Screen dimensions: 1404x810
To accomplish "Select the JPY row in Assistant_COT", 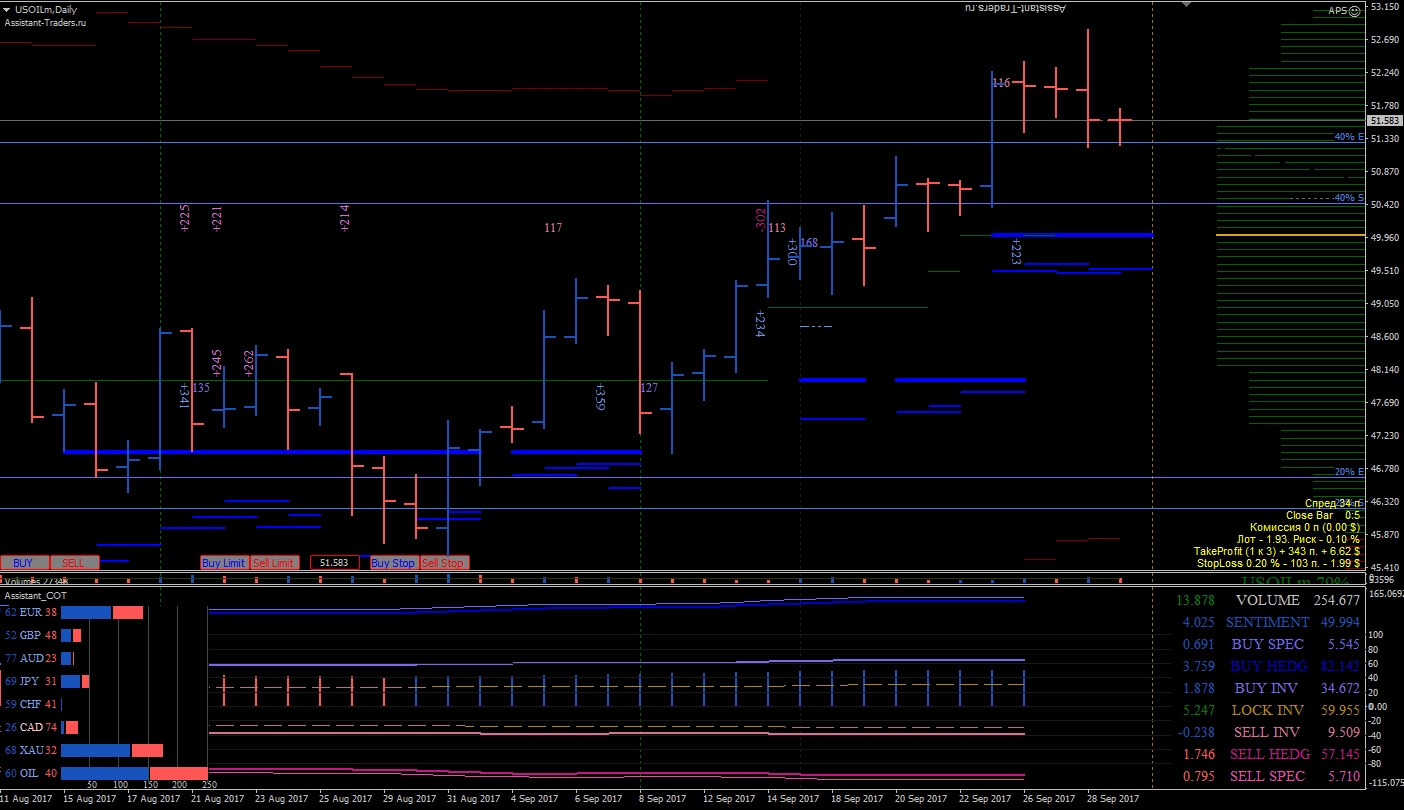I will (x=47, y=681).
